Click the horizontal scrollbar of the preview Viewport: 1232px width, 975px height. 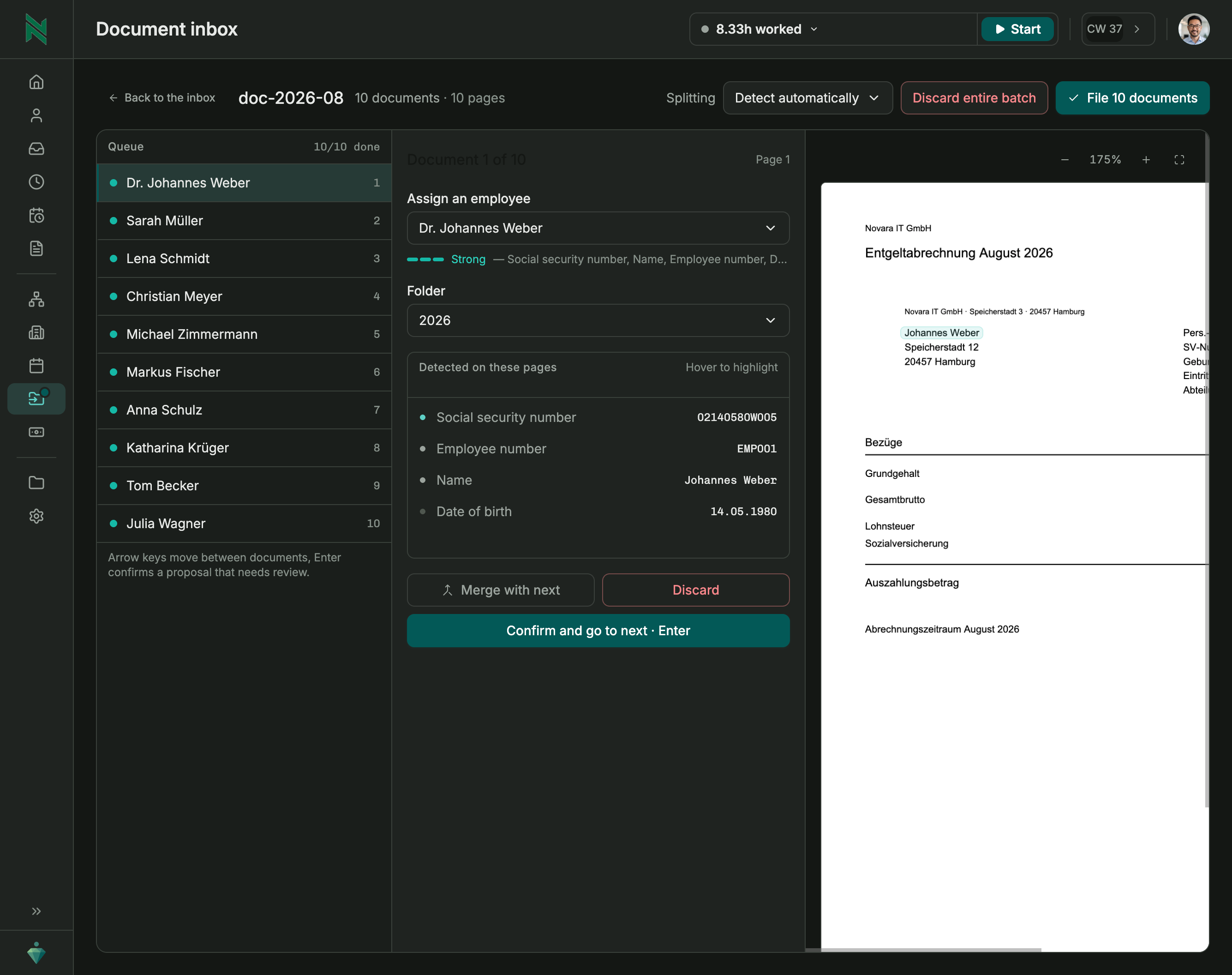923,950
